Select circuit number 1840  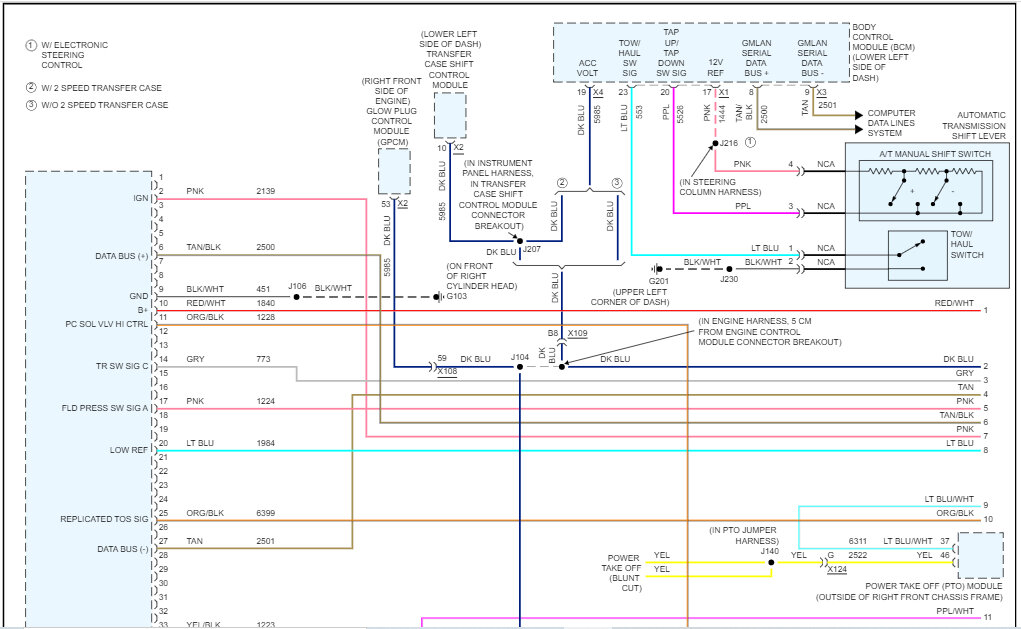click(x=266, y=303)
